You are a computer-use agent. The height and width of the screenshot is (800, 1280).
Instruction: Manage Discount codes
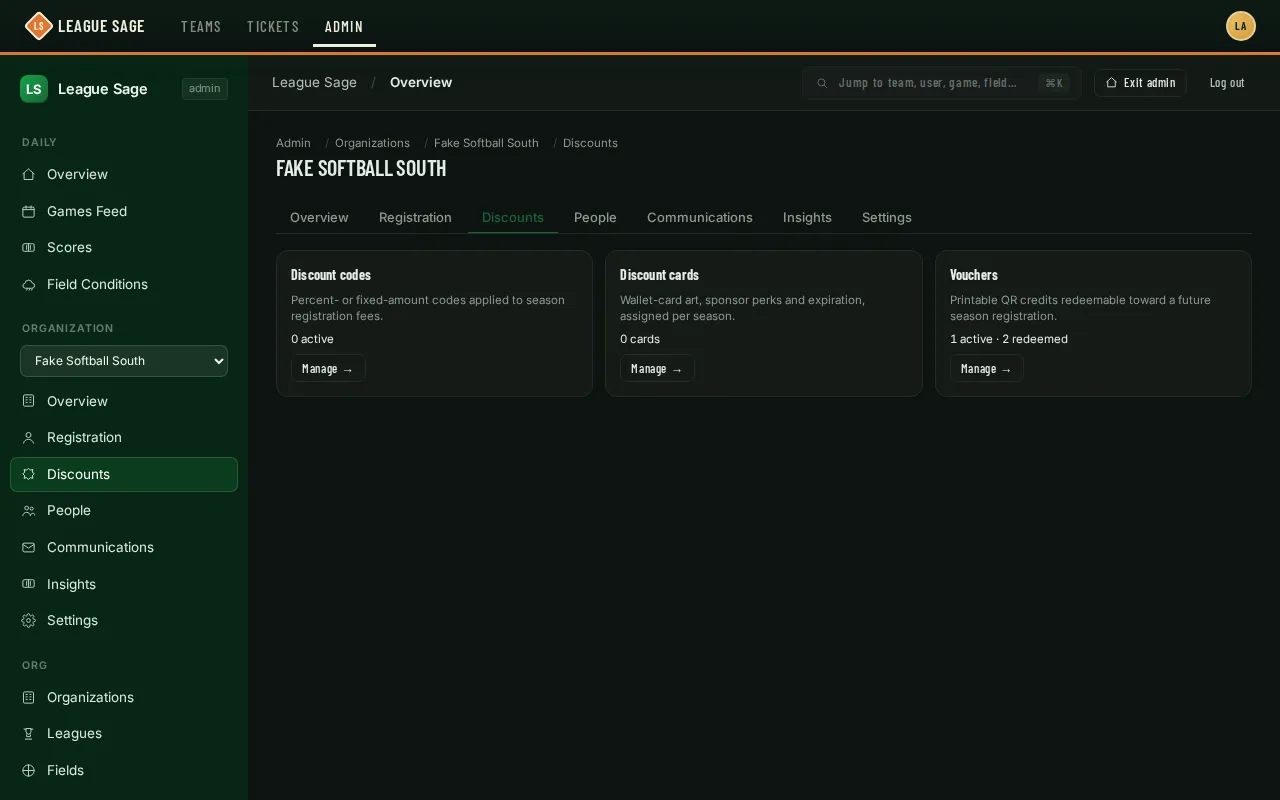328,369
